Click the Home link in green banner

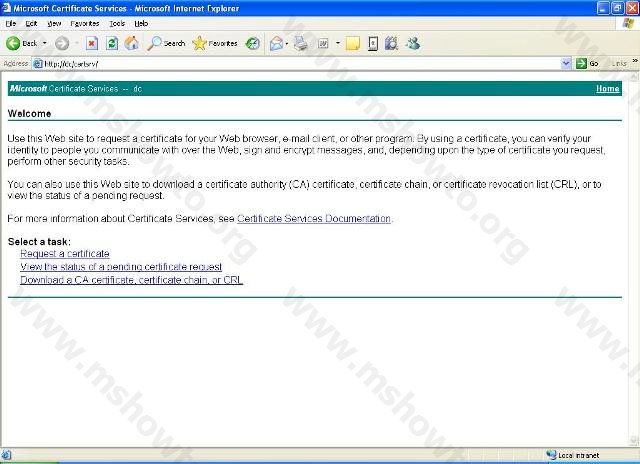pyautogui.click(x=607, y=89)
